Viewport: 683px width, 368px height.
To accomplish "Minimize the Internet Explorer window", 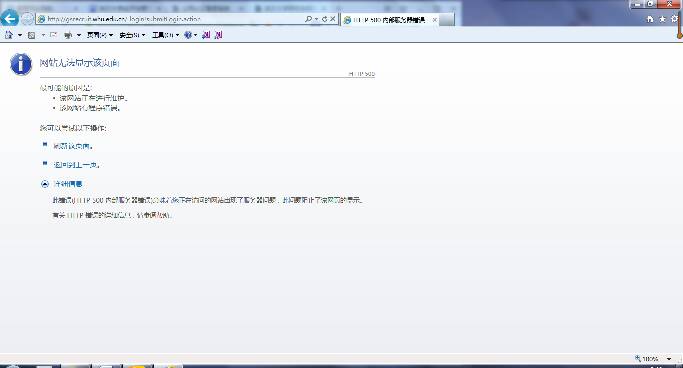I will coord(637,3).
